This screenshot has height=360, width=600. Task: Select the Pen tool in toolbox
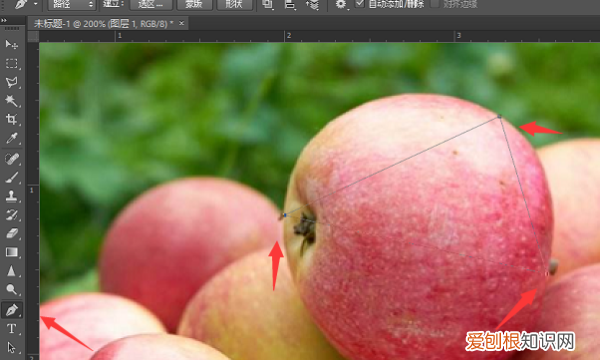coord(11,310)
